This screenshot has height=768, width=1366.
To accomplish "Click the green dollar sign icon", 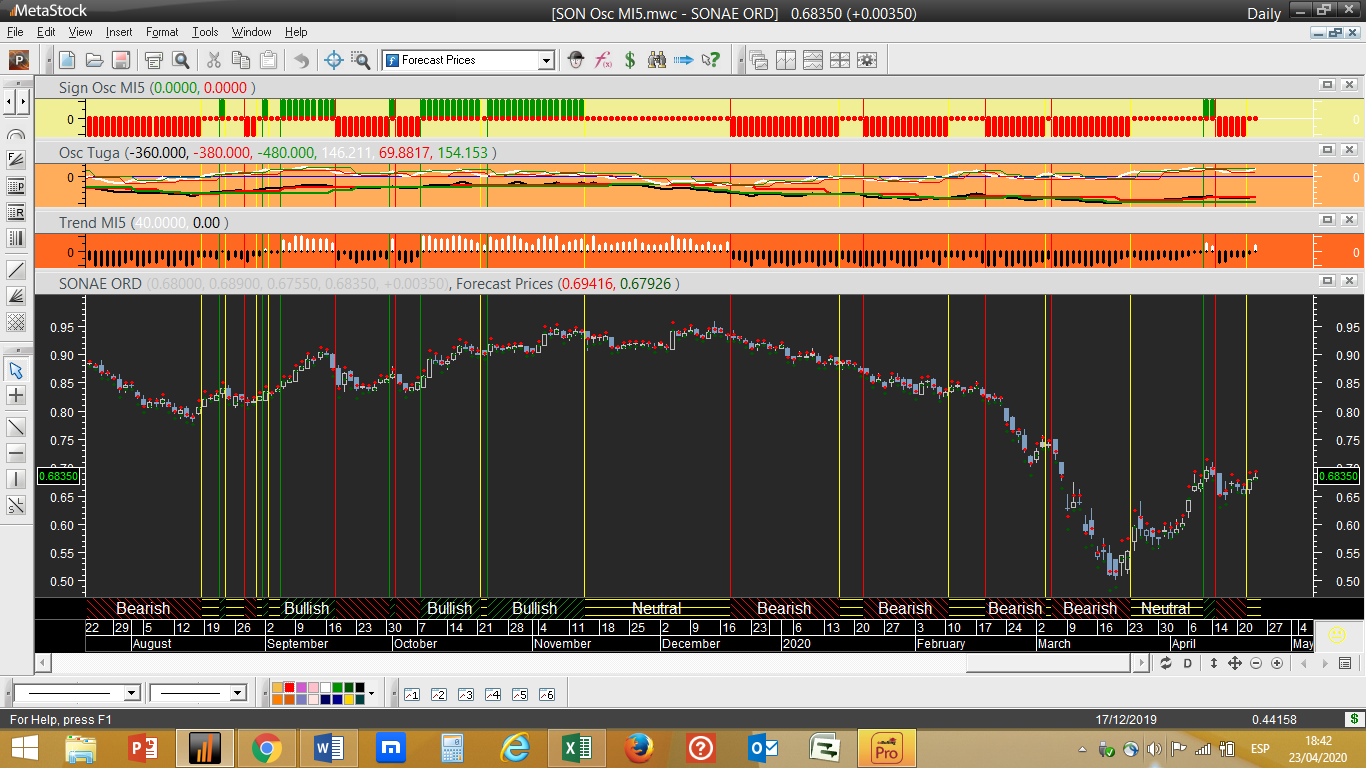I will [630, 60].
